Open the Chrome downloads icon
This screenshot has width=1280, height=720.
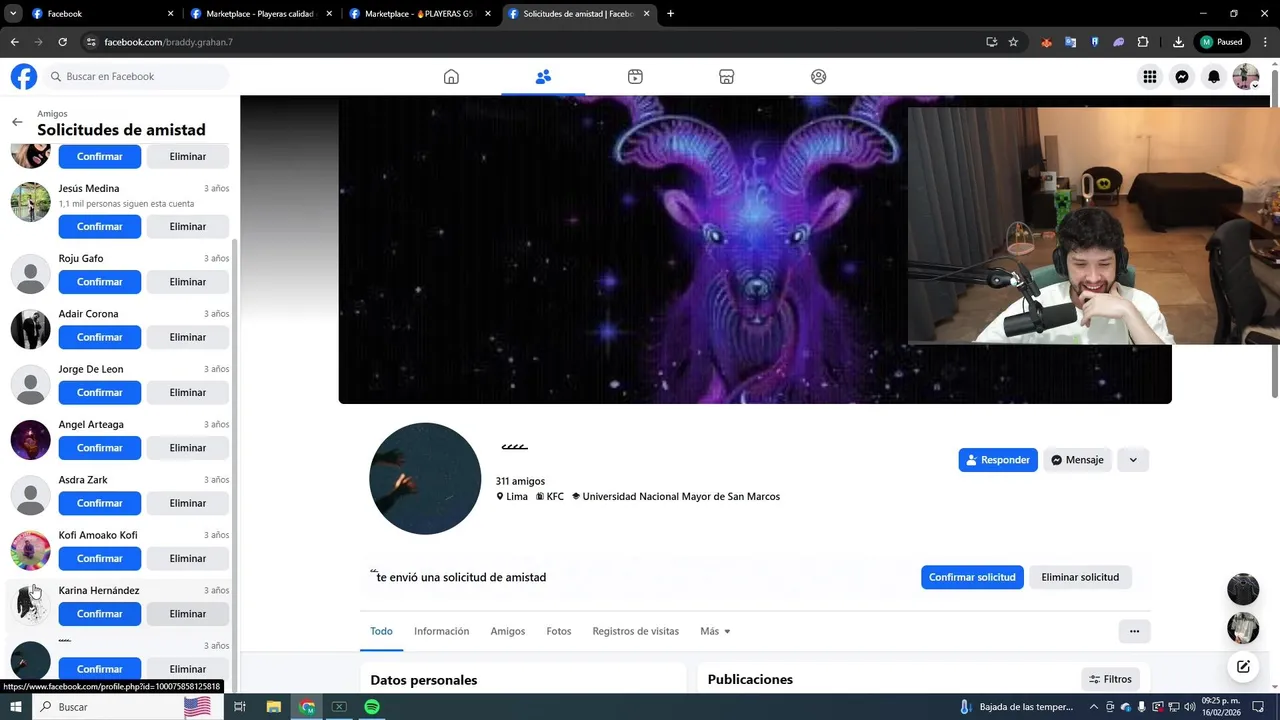1178,42
